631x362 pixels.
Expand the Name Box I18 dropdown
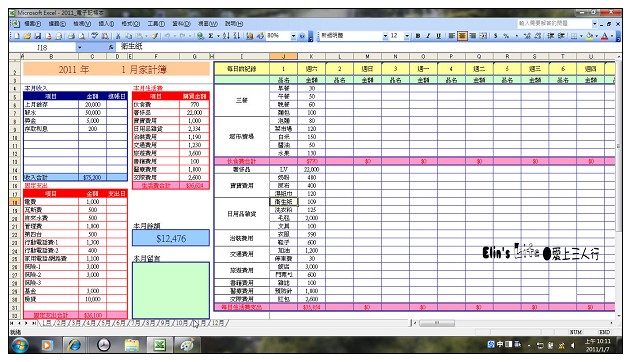79,47
